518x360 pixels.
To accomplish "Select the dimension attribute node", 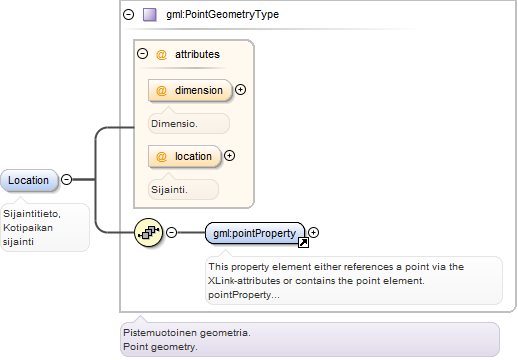I will point(190,90).
